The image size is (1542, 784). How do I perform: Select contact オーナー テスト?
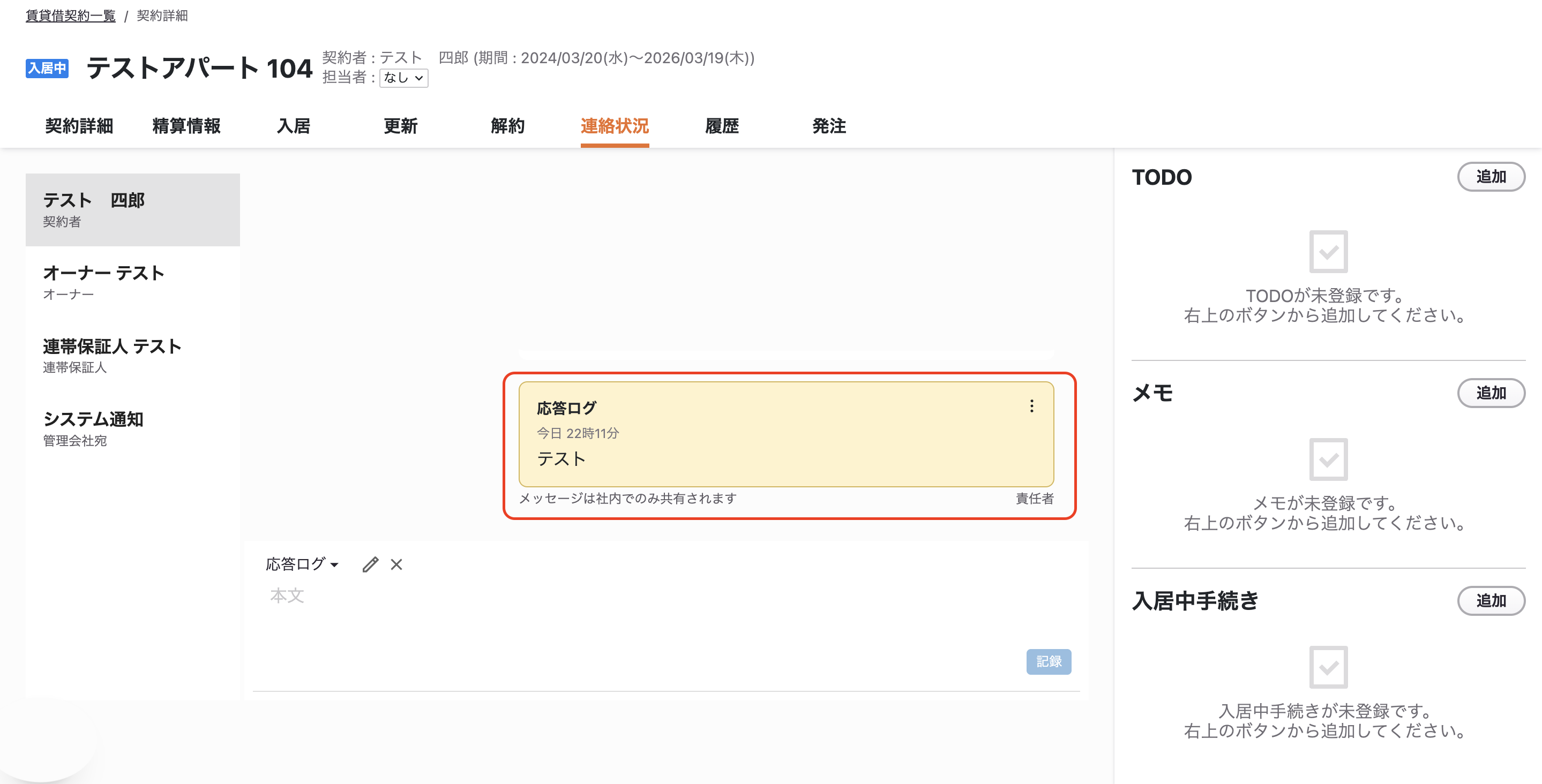pyautogui.click(x=133, y=282)
